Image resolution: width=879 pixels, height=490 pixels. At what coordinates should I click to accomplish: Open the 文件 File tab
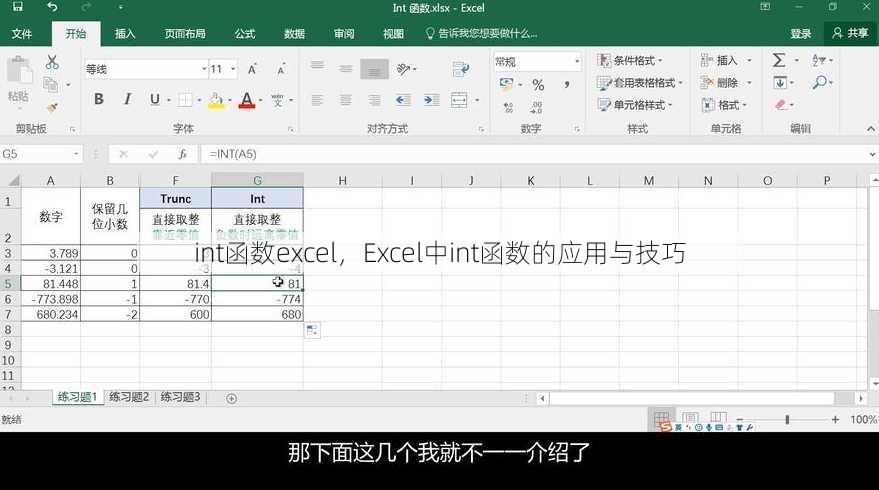click(22, 34)
